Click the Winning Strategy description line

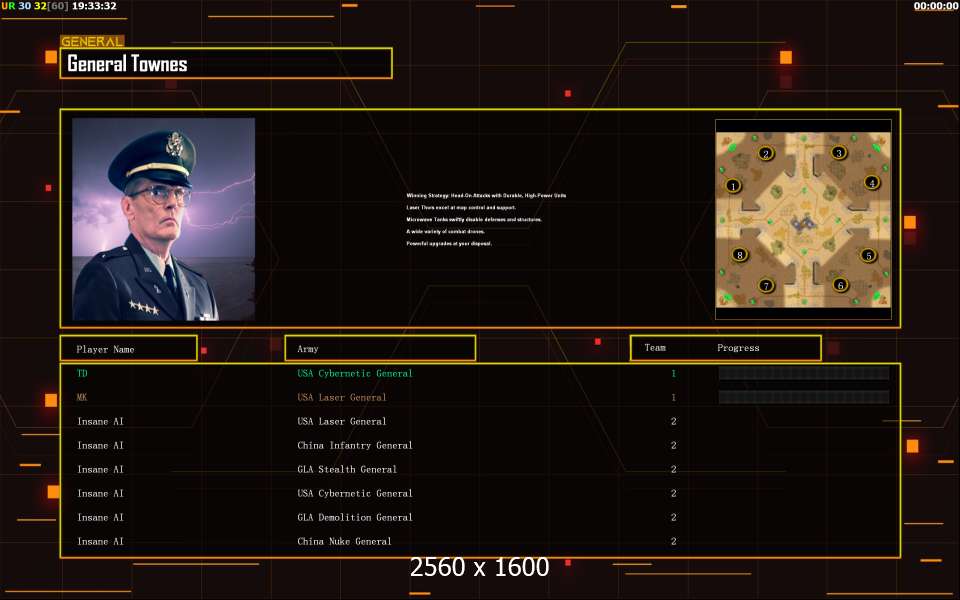486,195
